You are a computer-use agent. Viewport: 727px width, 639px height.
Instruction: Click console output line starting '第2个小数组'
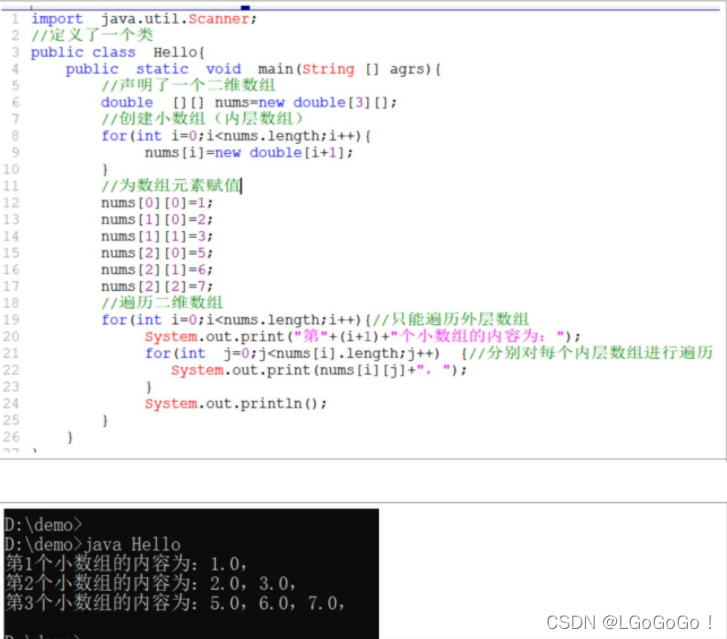point(150,583)
